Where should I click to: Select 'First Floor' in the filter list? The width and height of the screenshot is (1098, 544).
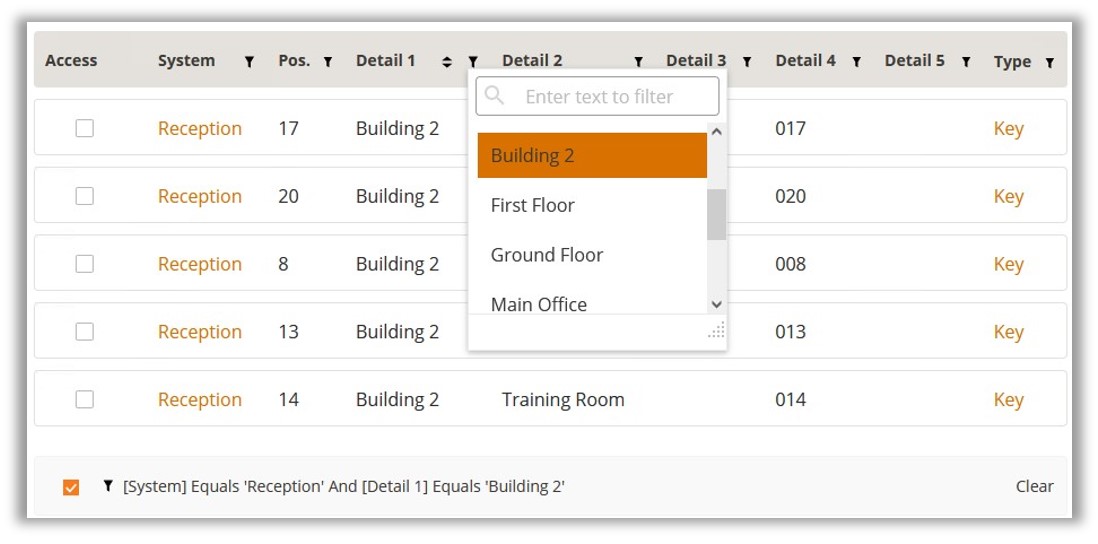tap(533, 205)
